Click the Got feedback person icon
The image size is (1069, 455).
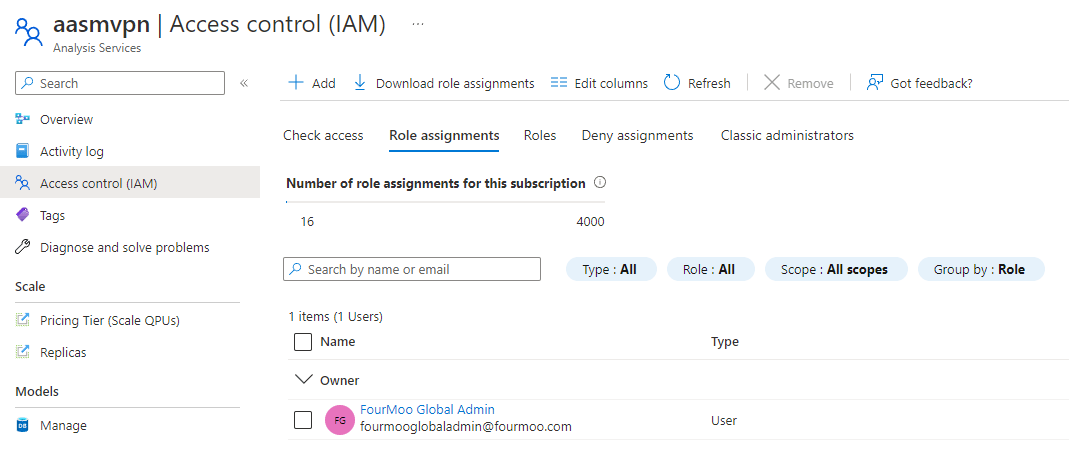[x=875, y=83]
